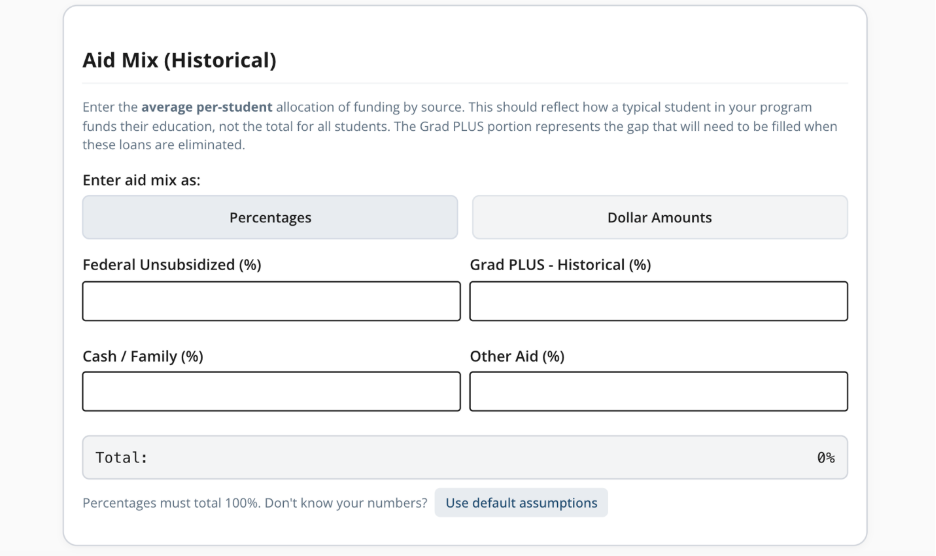Click the Federal Unsubsidized (%) label
Image resolution: width=936 pixels, height=556 pixels.
pos(172,265)
